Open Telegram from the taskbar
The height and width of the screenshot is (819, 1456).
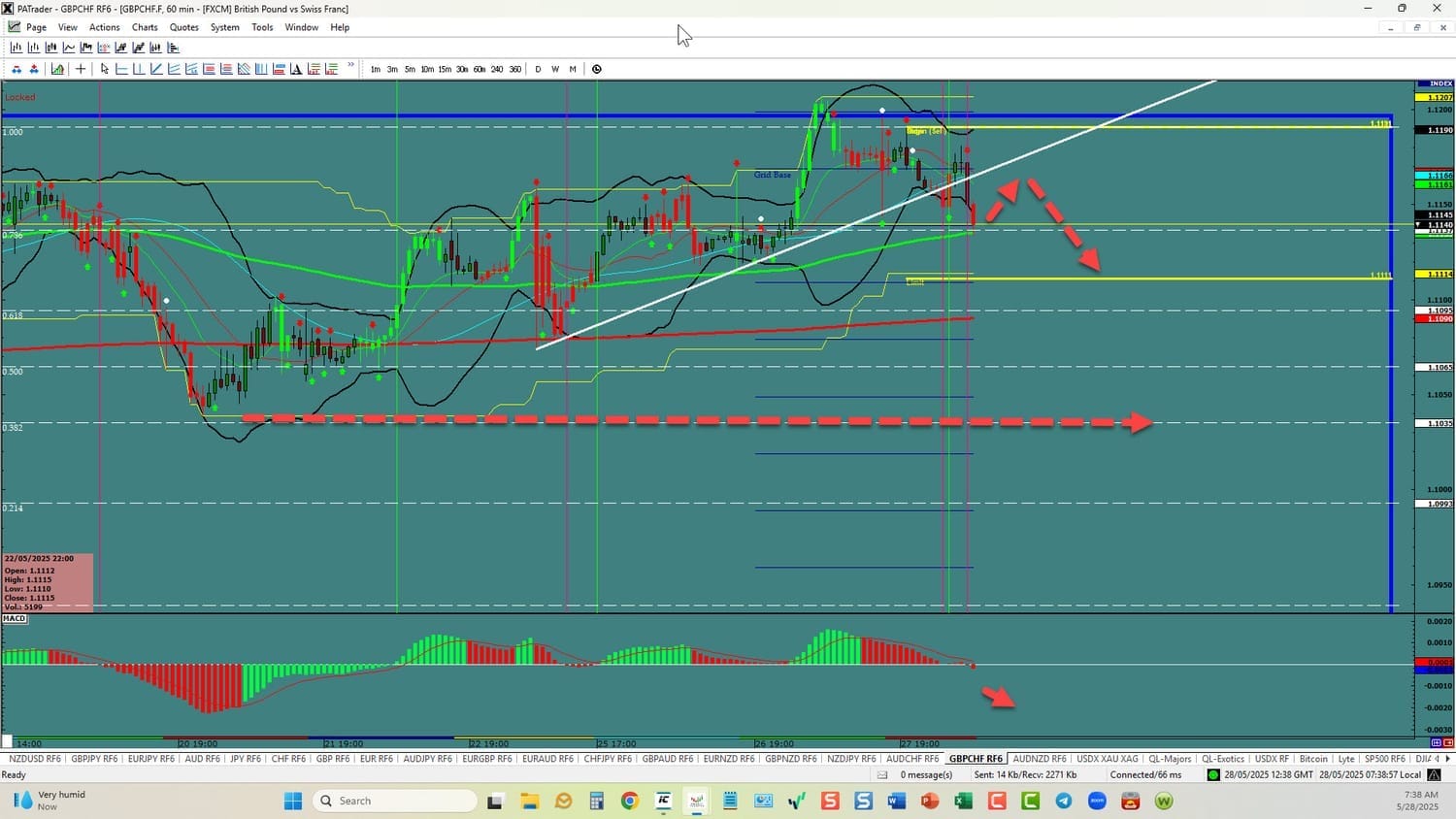[x=1064, y=801]
